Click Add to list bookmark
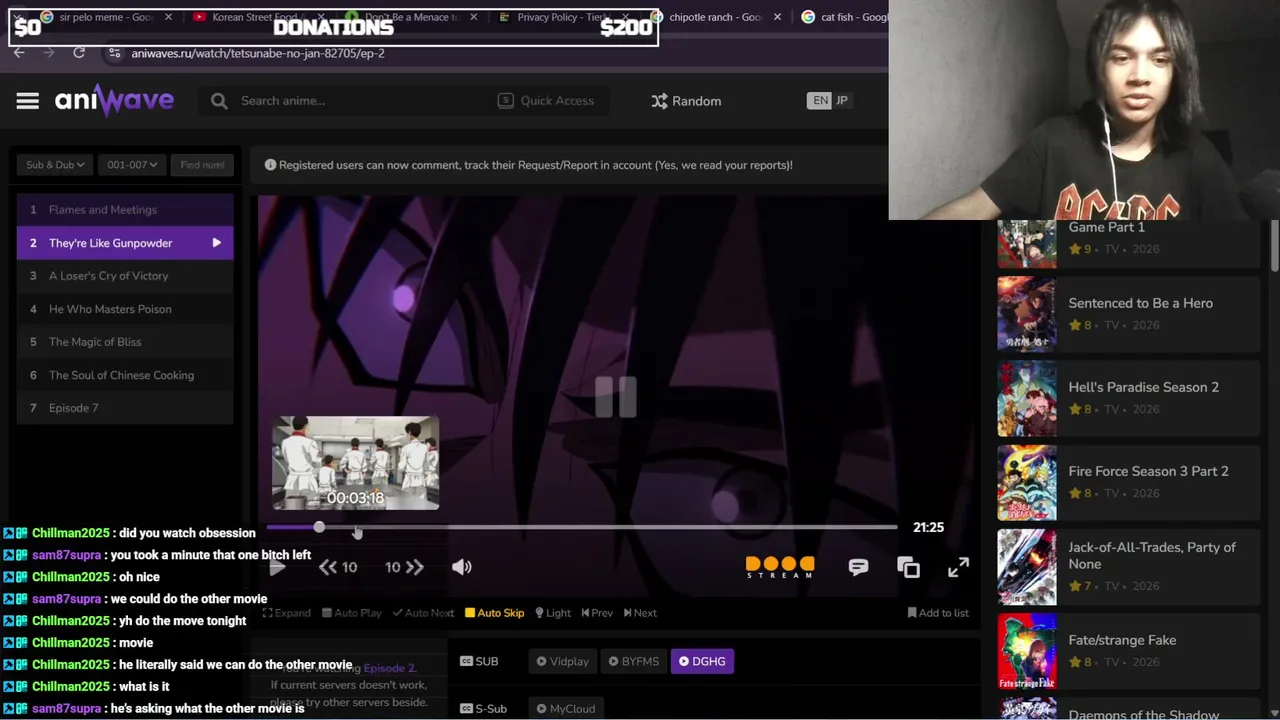This screenshot has width=1280, height=720. 938,613
